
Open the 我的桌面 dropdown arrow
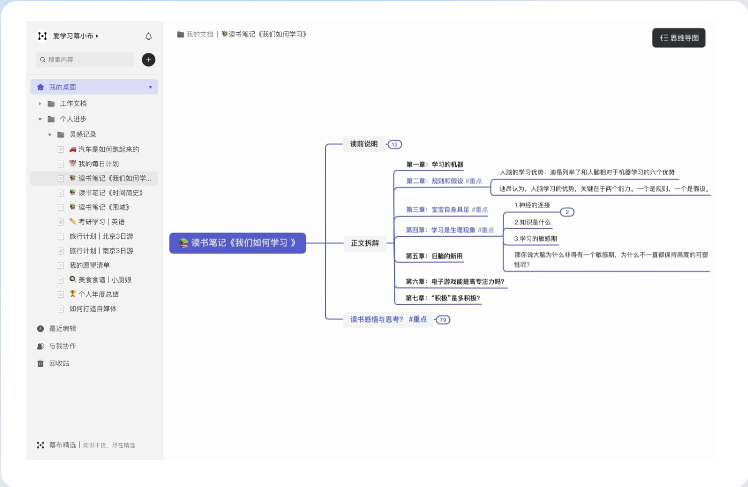150,87
